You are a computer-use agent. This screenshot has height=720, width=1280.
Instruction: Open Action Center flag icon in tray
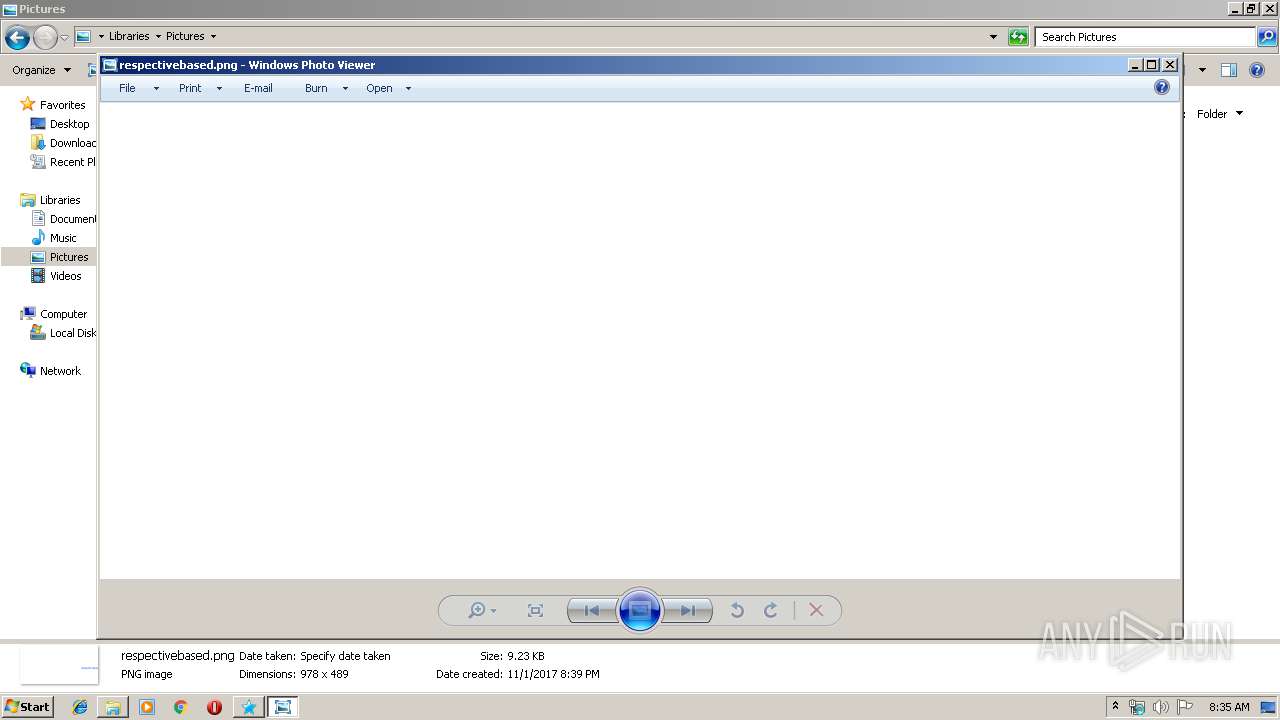[x=1185, y=707]
